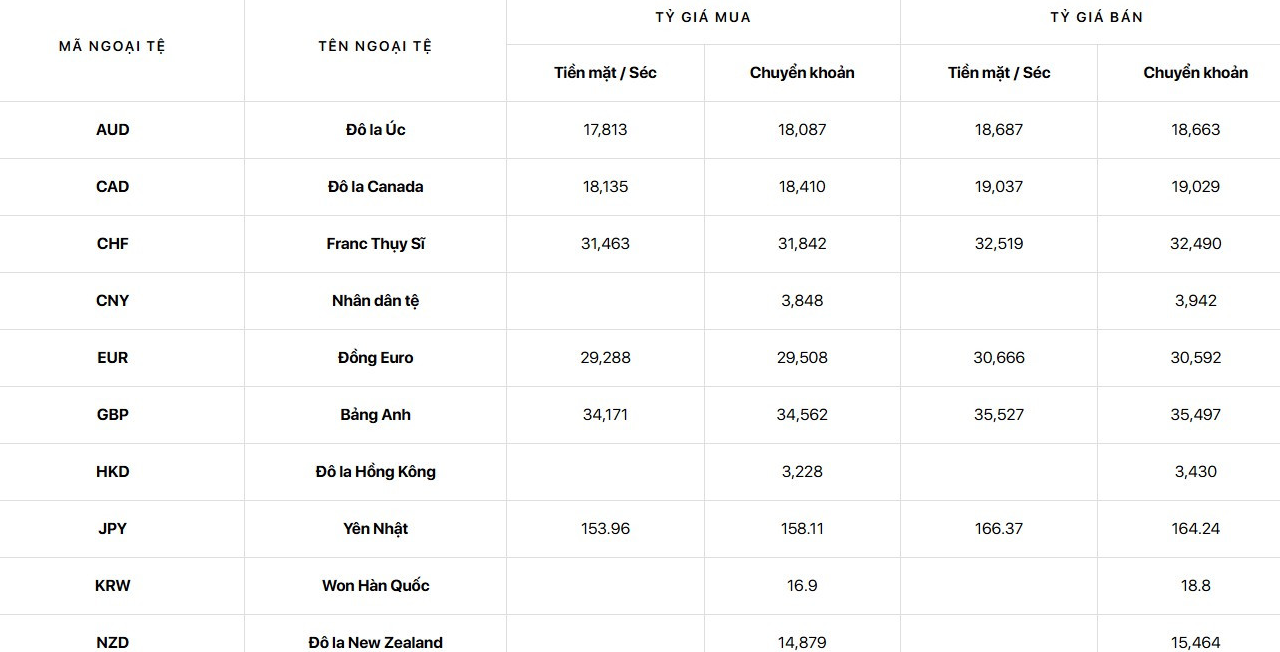Select EUR cash buying rate 29,288
Screen dimensions: 1280x652
coord(605,357)
